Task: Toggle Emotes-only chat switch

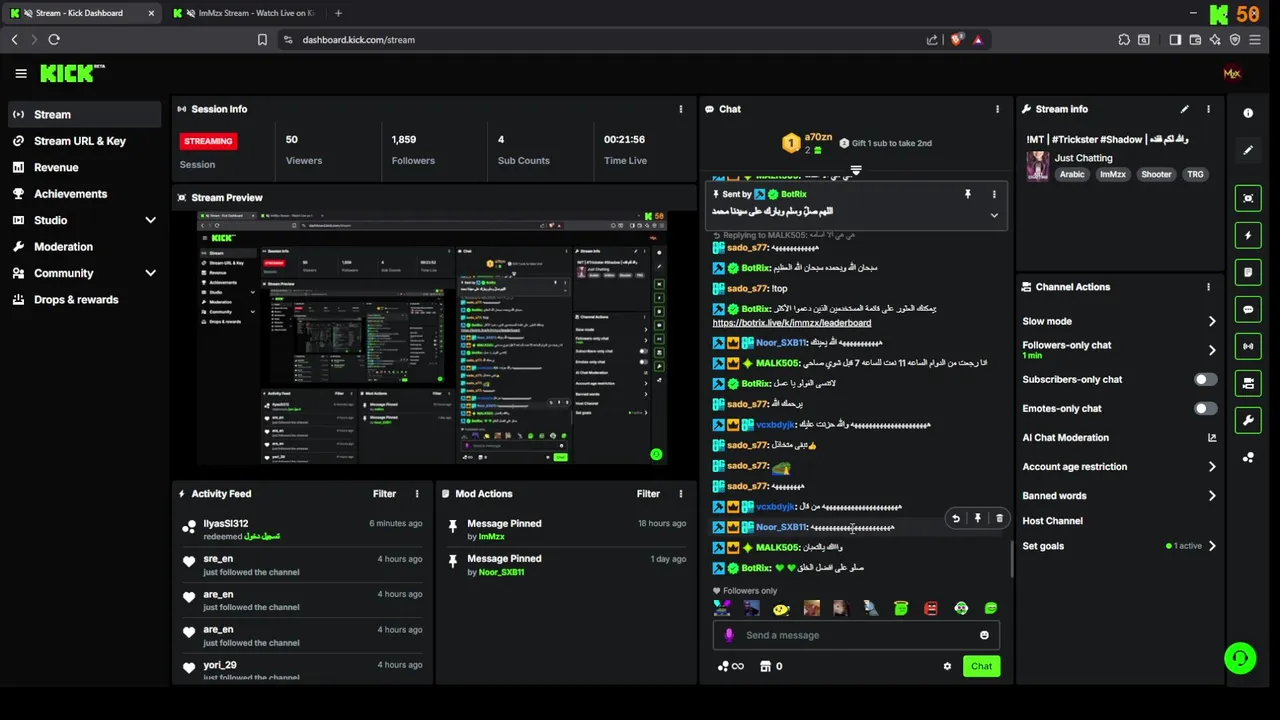Action: pos(1206,409)
